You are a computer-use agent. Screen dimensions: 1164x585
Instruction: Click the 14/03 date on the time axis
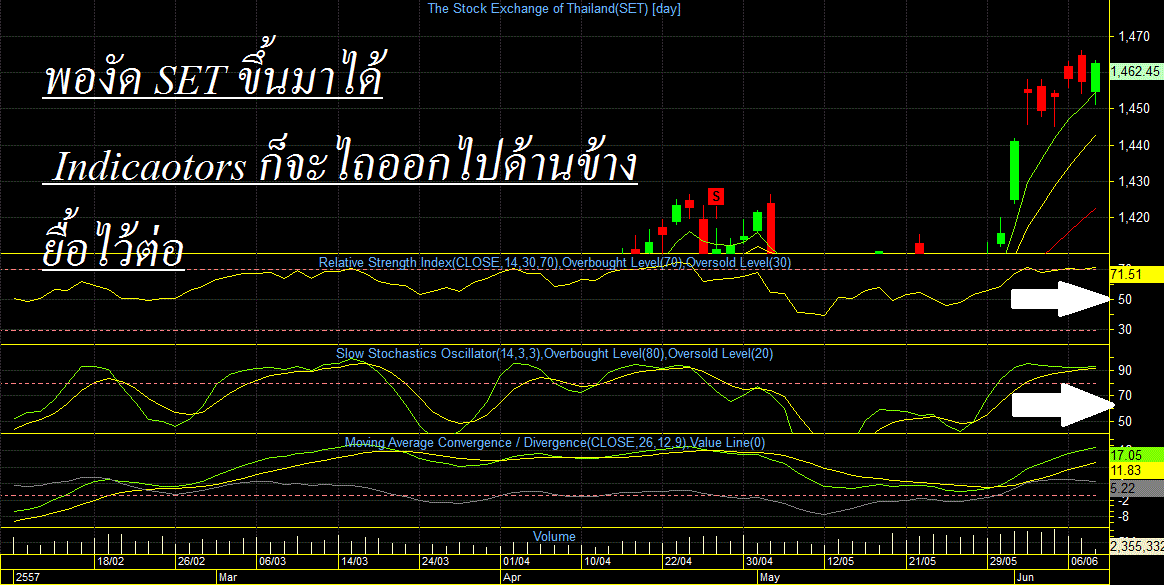[x=353, y=561]
